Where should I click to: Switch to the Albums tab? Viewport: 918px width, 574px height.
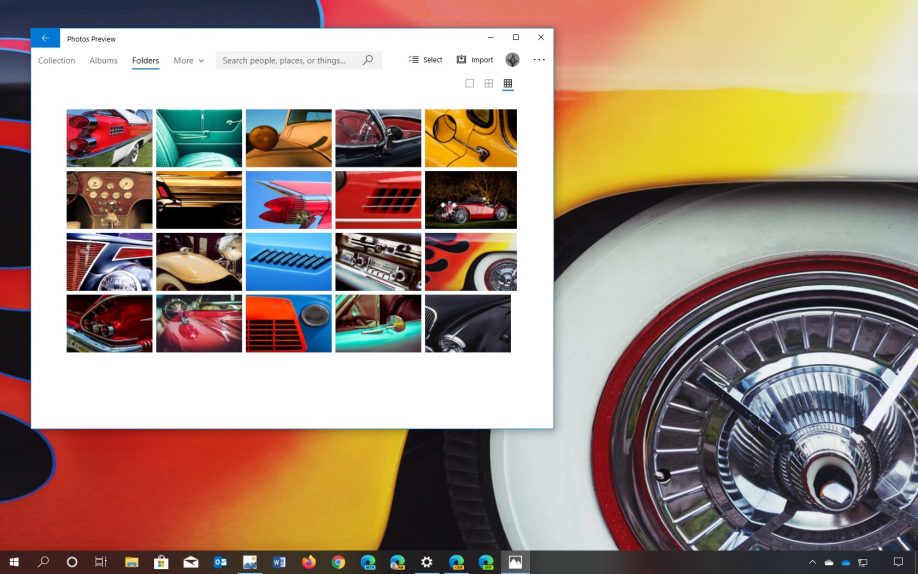[x=103, y=60]
